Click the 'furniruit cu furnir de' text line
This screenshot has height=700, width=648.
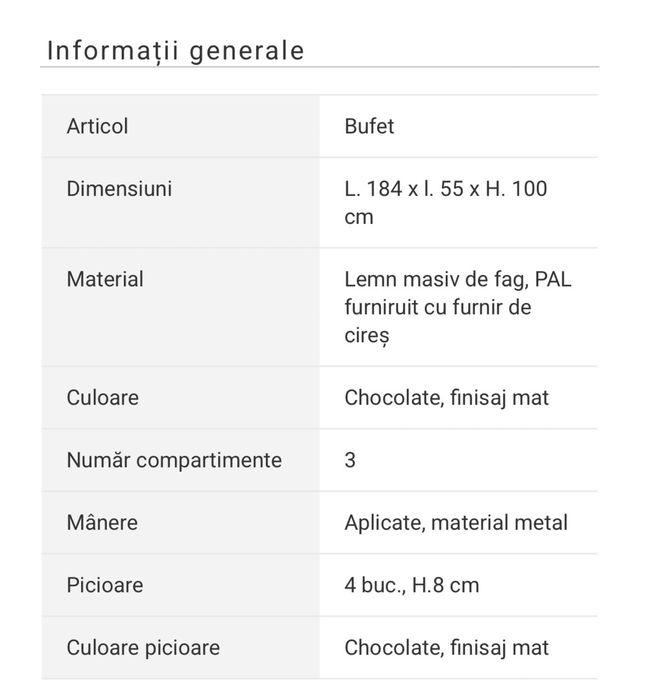pyautogui.click(x=438, y=308)
